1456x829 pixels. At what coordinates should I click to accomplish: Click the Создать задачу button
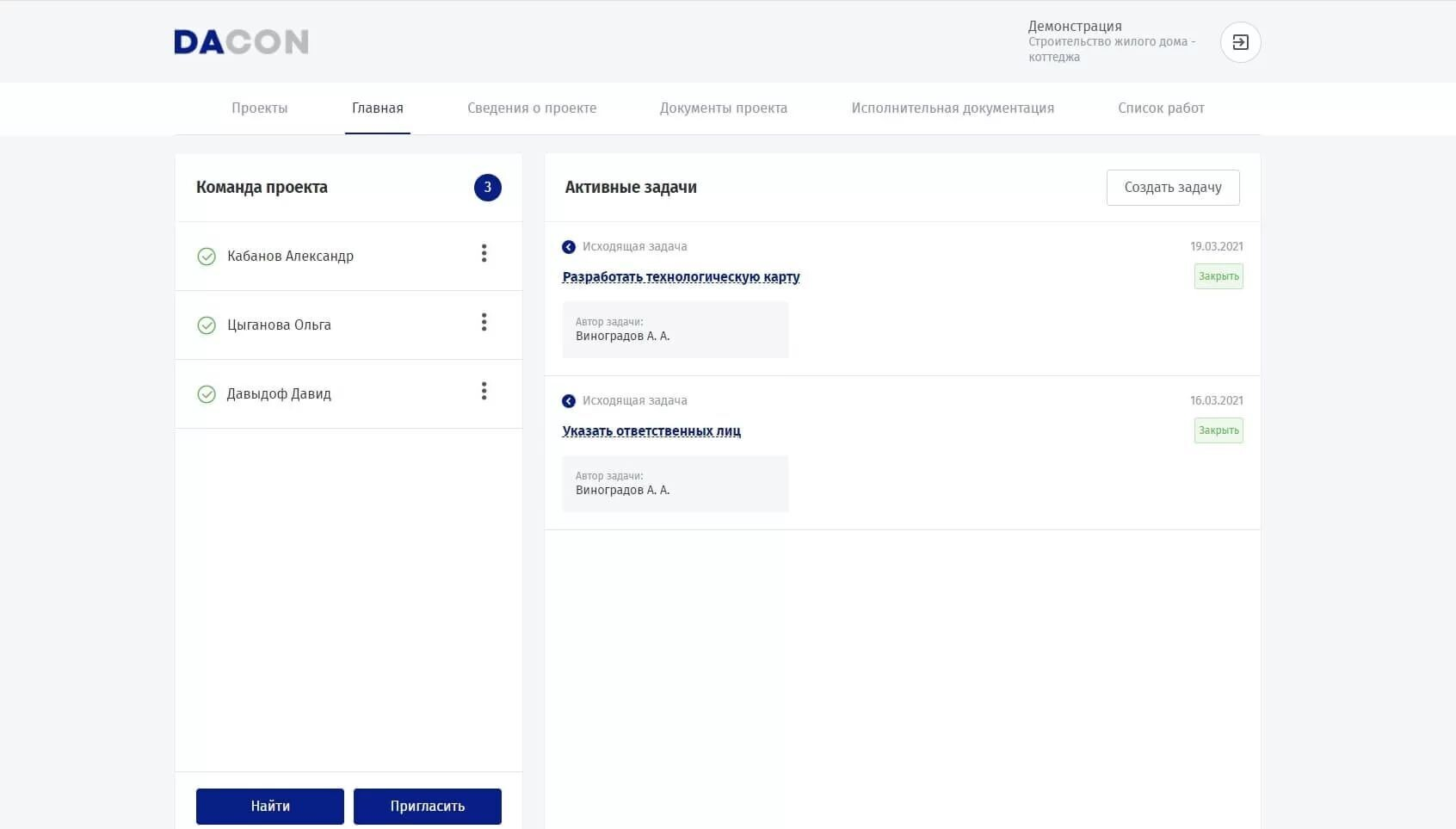[x=1173, y=188]
